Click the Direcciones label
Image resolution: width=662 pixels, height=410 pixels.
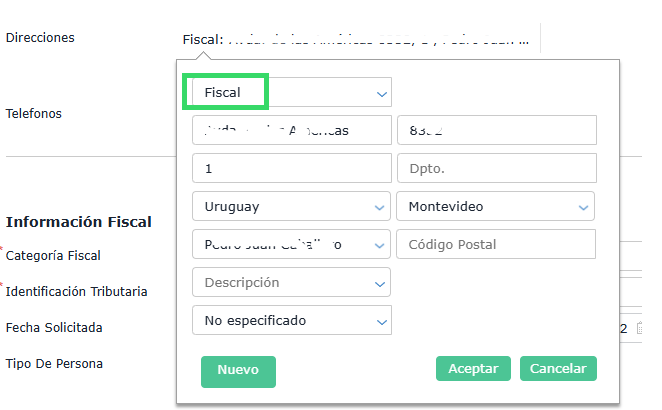click(40, 38)
